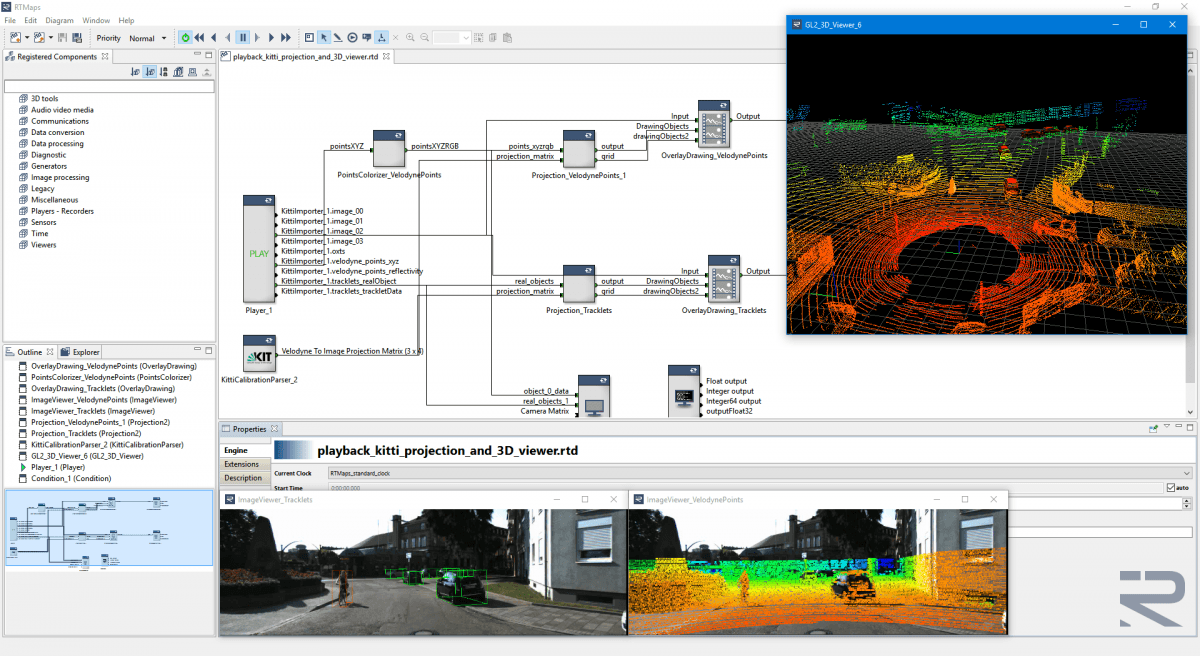Open the Normal priority dropdown

coord(148,38)
